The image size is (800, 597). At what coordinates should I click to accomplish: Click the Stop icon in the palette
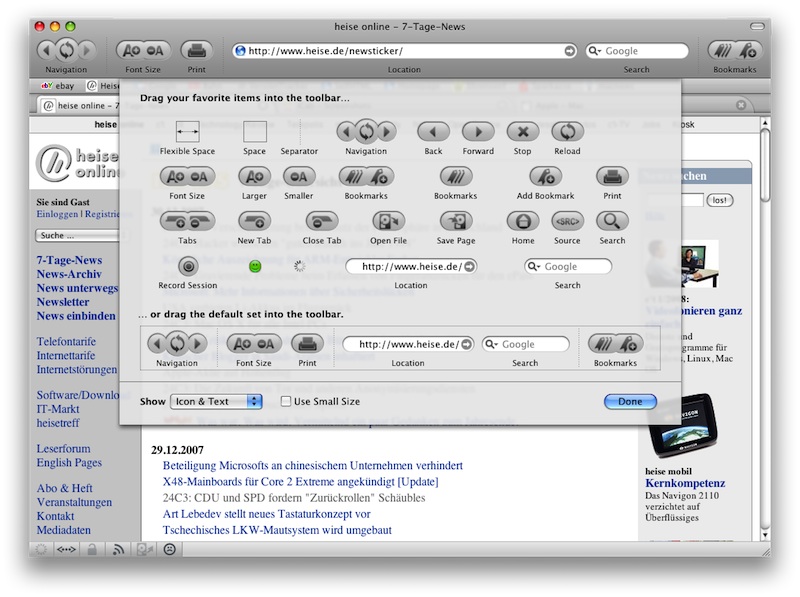[522, 132]
